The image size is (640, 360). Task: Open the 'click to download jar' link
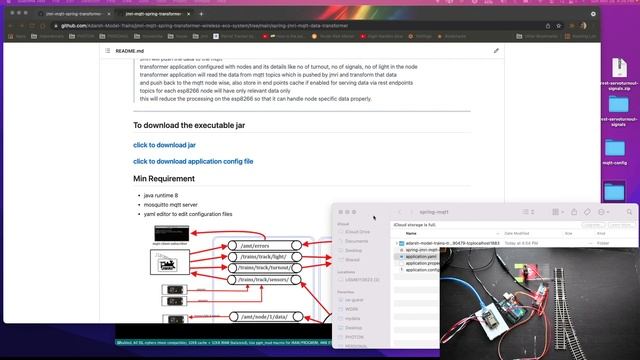click(x=164, y=145)
